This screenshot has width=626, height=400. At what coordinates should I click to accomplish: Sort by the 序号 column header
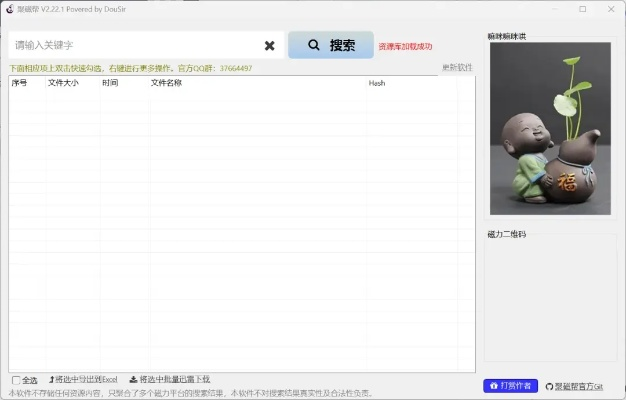[20, 83]
